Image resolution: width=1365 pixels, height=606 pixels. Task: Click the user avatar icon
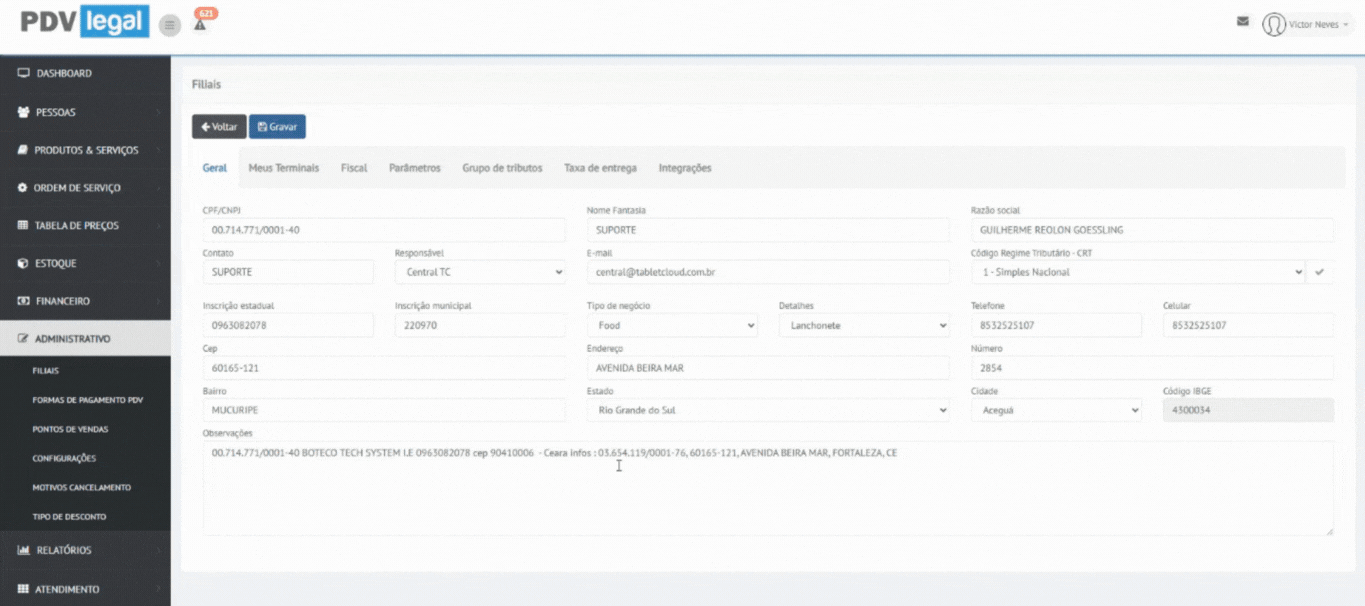(x=1273, y=24)
